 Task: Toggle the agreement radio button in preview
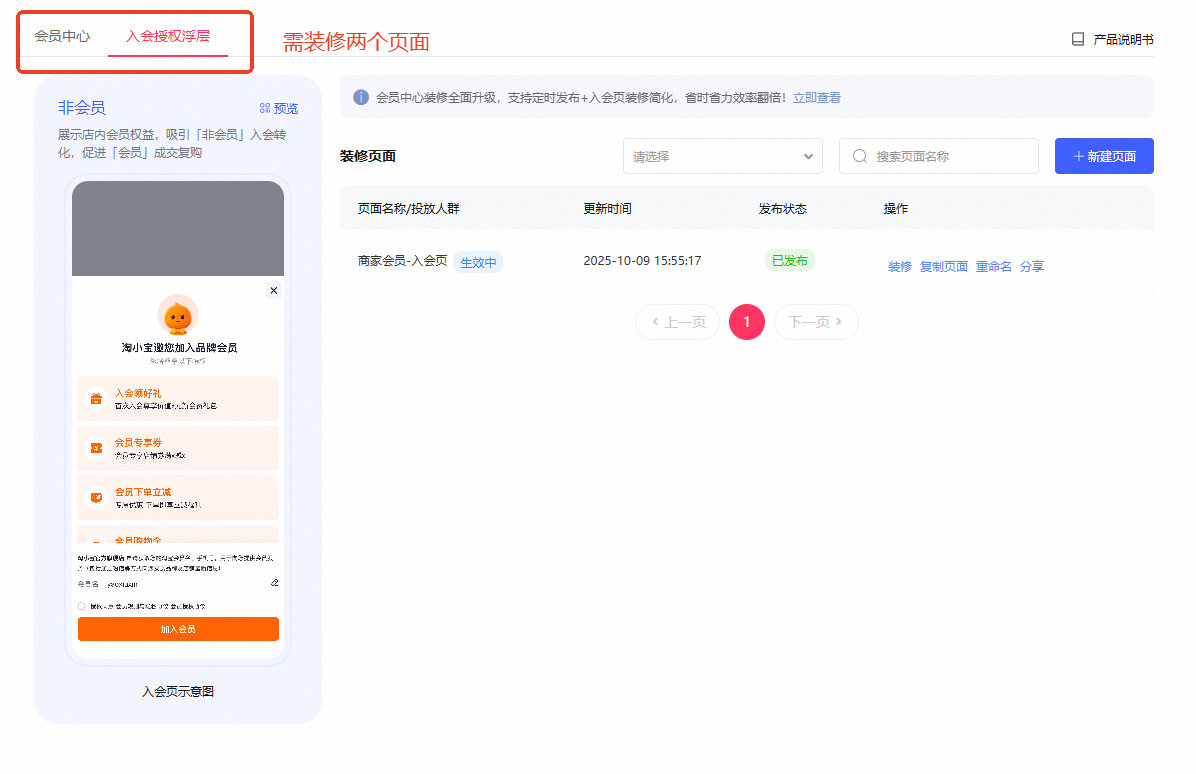pyautogui.click(x=82, y=606)
